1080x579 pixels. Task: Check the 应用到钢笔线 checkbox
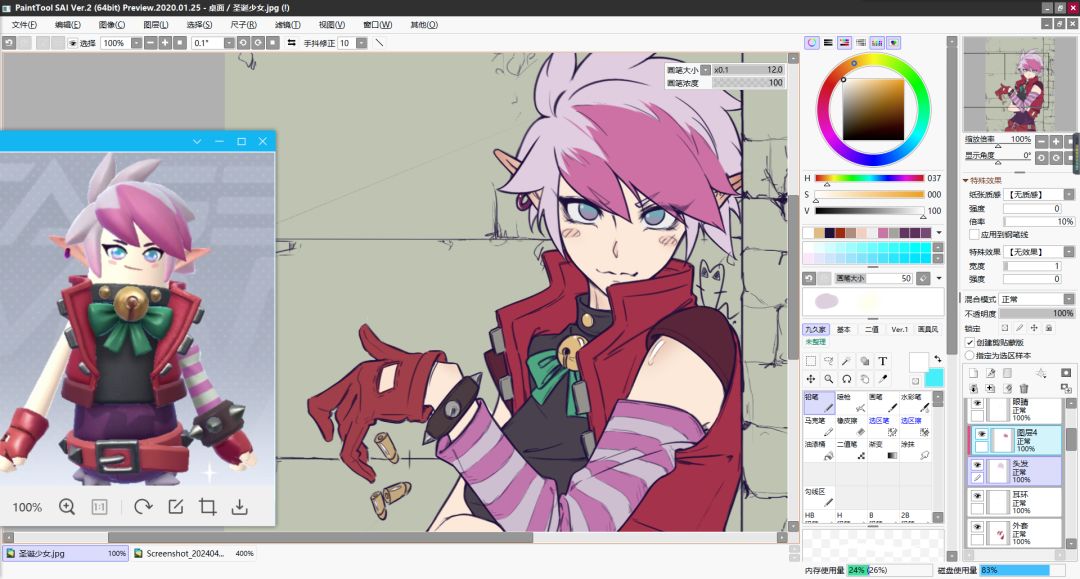pos(974,235)
